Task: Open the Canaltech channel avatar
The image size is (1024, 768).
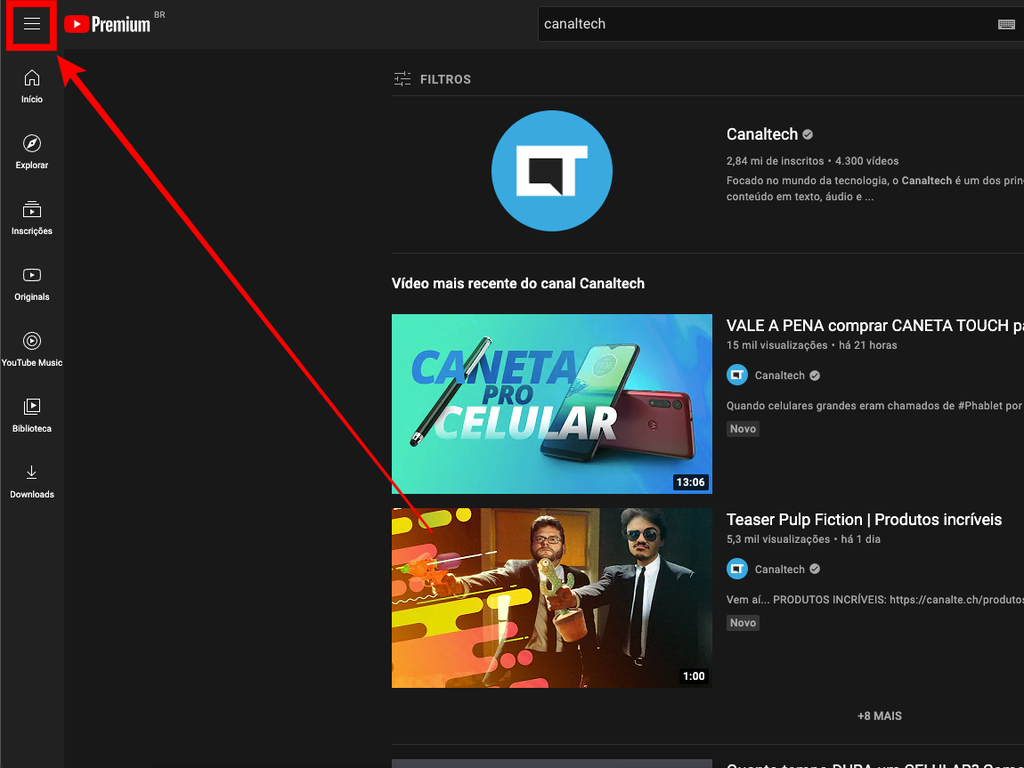Action: 552,170
